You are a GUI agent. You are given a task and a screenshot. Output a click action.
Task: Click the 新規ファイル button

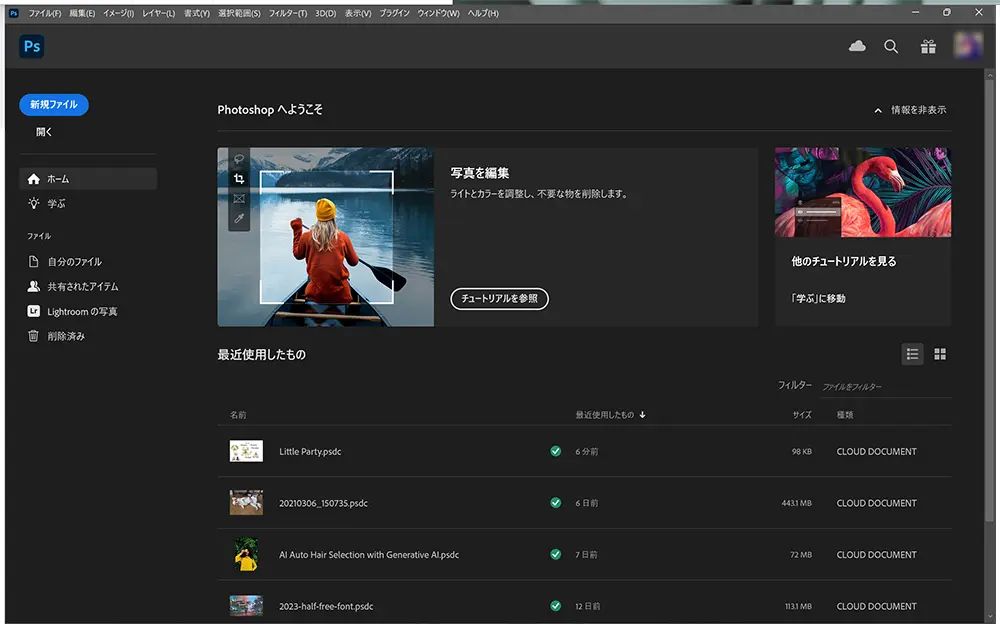point(54,105)
